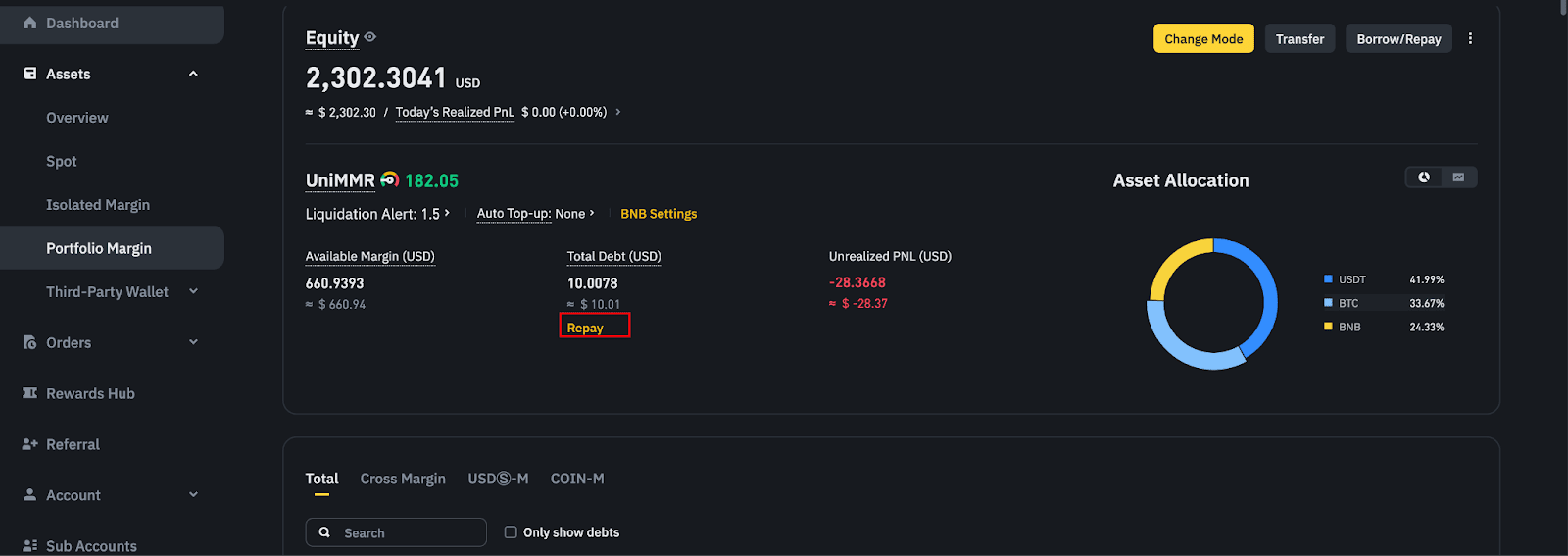
Task: Switch Asset Allocation to pie chart view
Action: coord(1424,177)
